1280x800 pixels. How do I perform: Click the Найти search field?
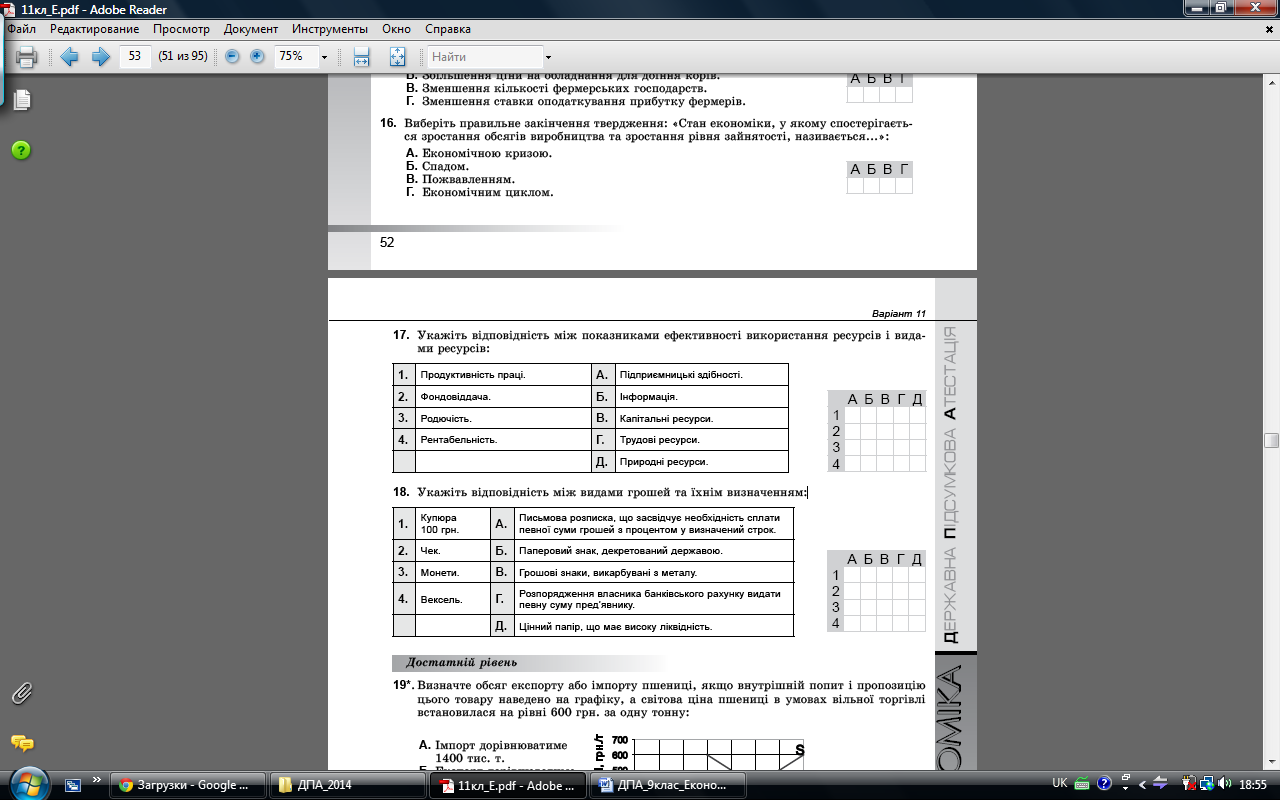[485, 57]
